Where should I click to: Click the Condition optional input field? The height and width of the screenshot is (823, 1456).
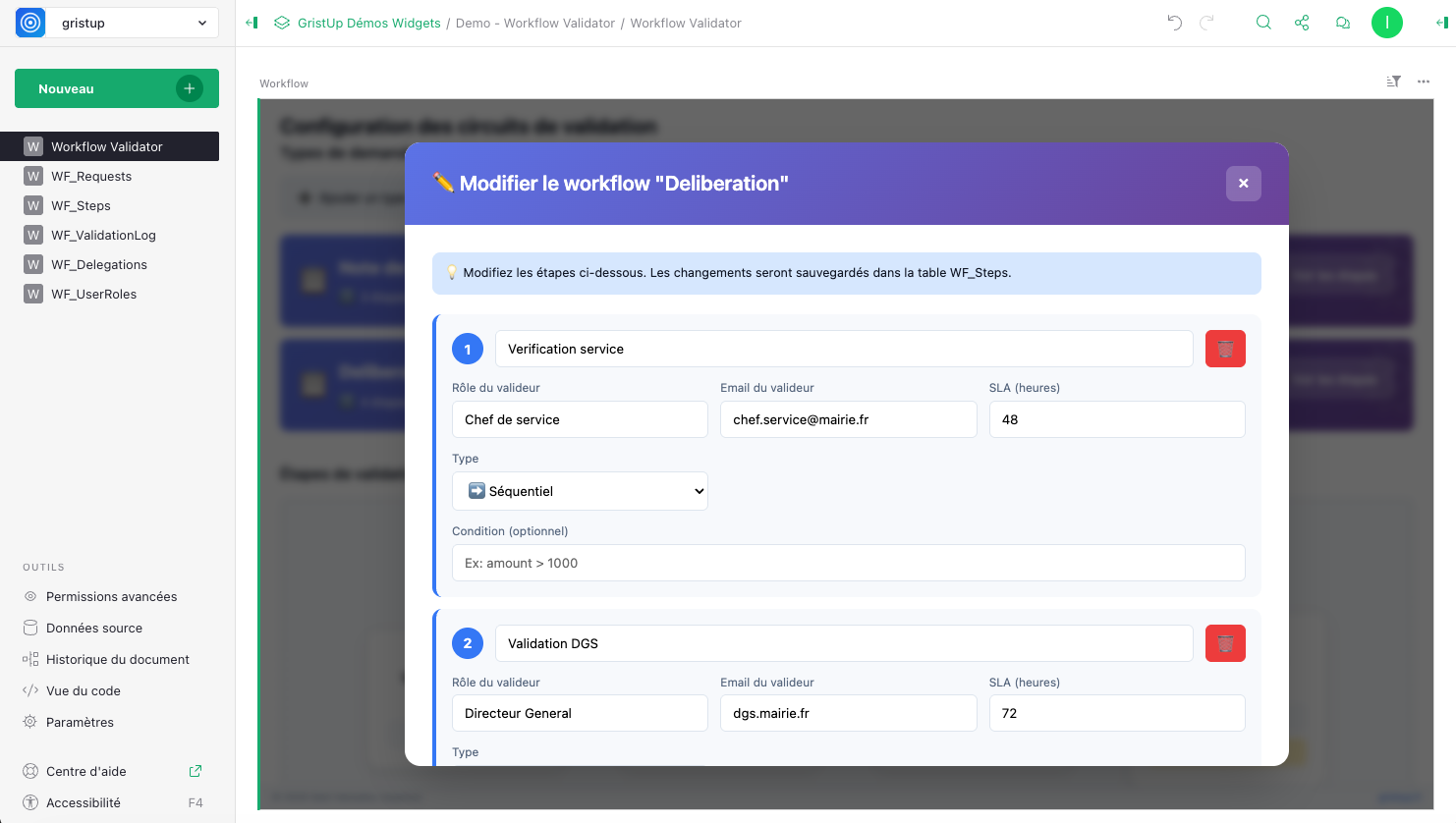click(848, 563)
